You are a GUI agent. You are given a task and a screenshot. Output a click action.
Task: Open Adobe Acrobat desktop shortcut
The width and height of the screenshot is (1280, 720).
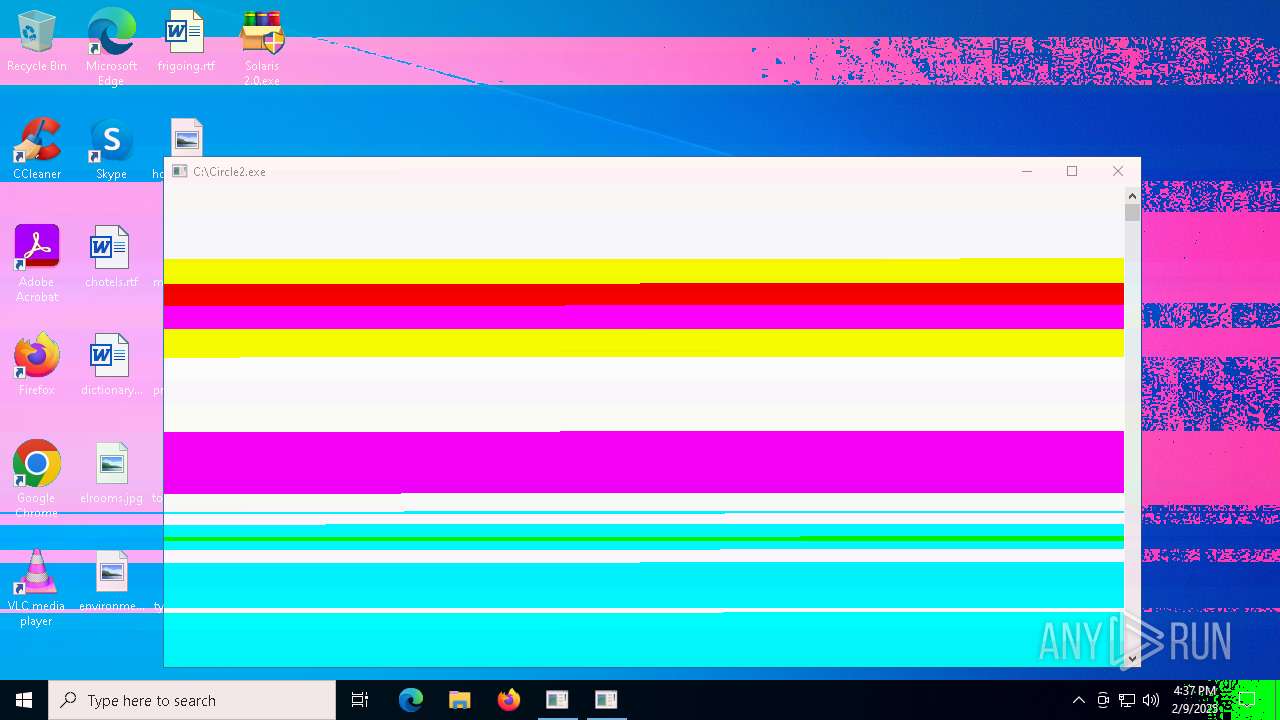(x=37, y=263)
